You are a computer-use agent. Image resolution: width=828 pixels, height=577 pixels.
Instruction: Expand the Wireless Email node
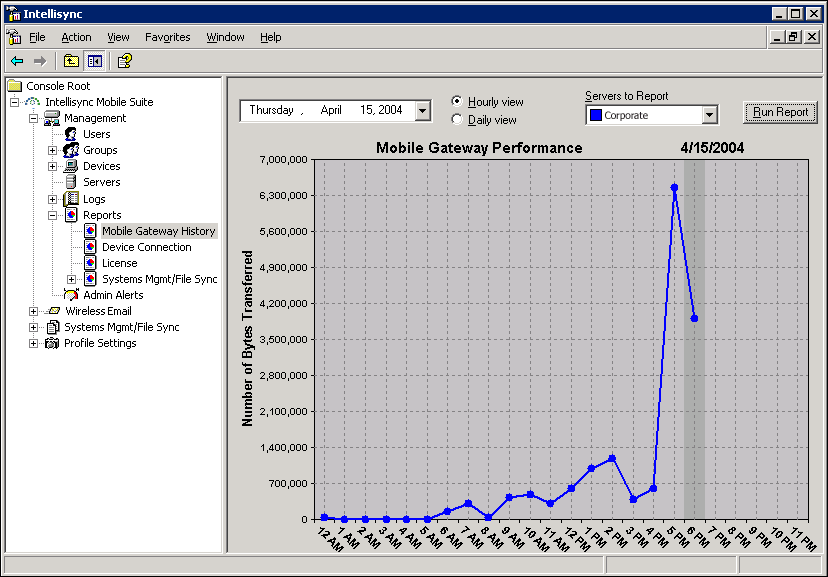33,311
